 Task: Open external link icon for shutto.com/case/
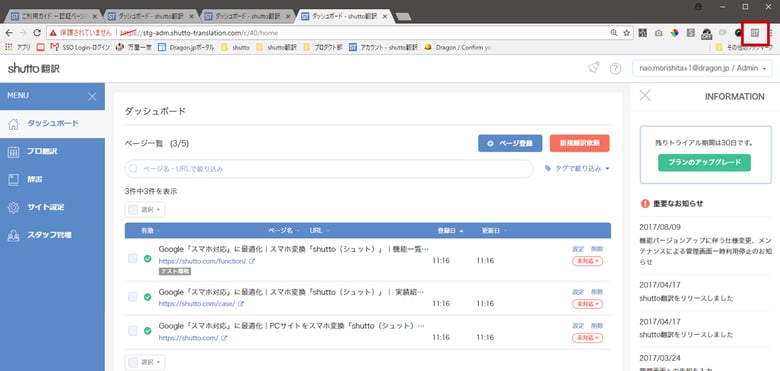[x=241, y=304]
